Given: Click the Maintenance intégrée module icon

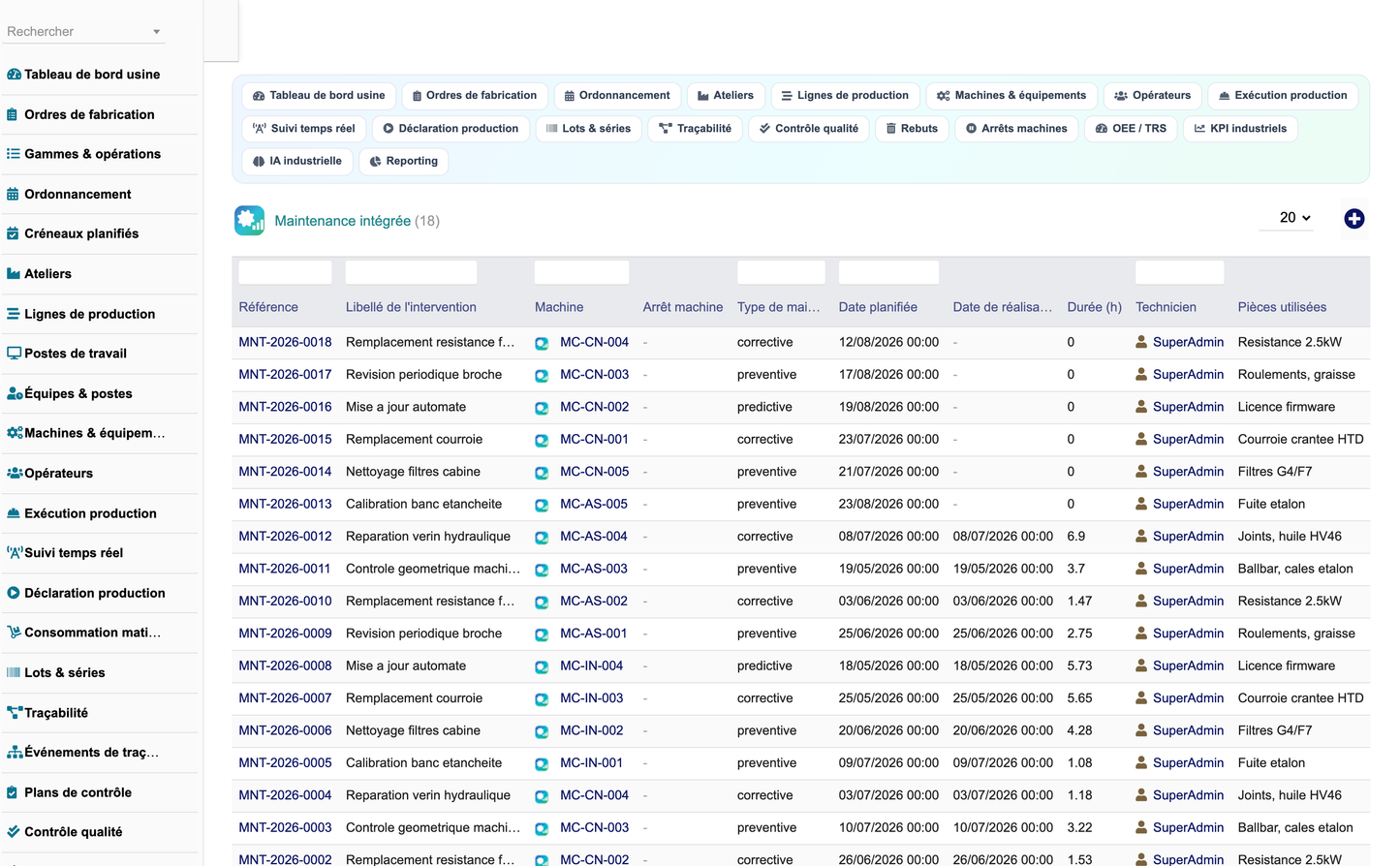Looking at the screenshot, I should 249,221.
